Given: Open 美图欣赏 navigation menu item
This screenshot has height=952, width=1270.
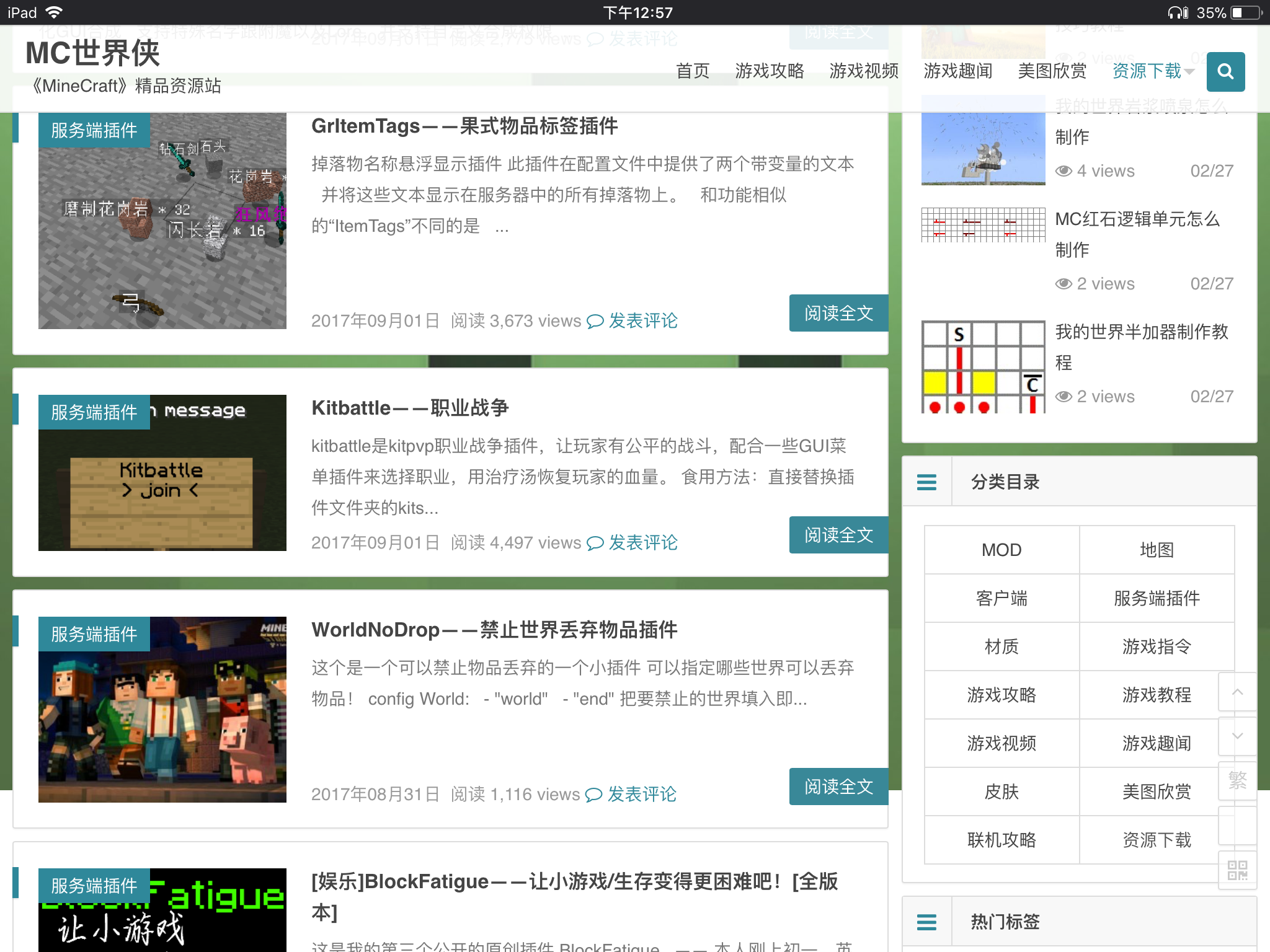Looking at the screenshot, I should (1052, 71).
